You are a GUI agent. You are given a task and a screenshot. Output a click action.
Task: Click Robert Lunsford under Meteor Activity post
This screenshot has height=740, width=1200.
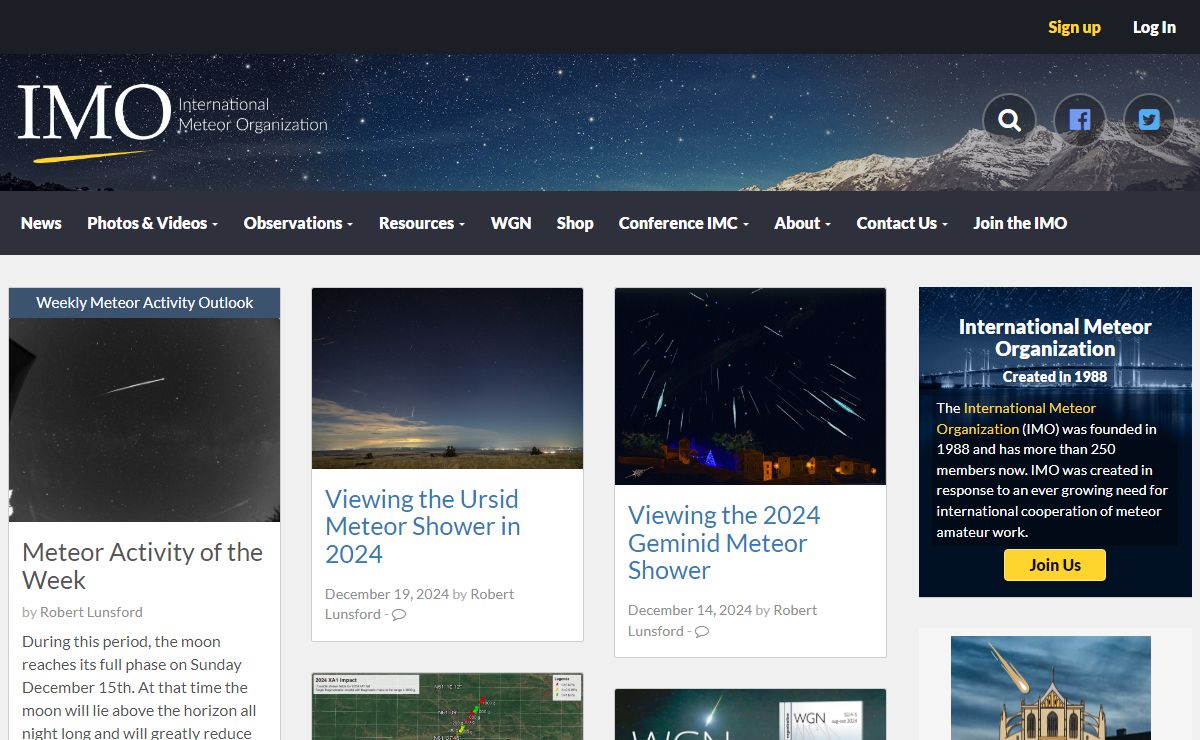[92, 612]
